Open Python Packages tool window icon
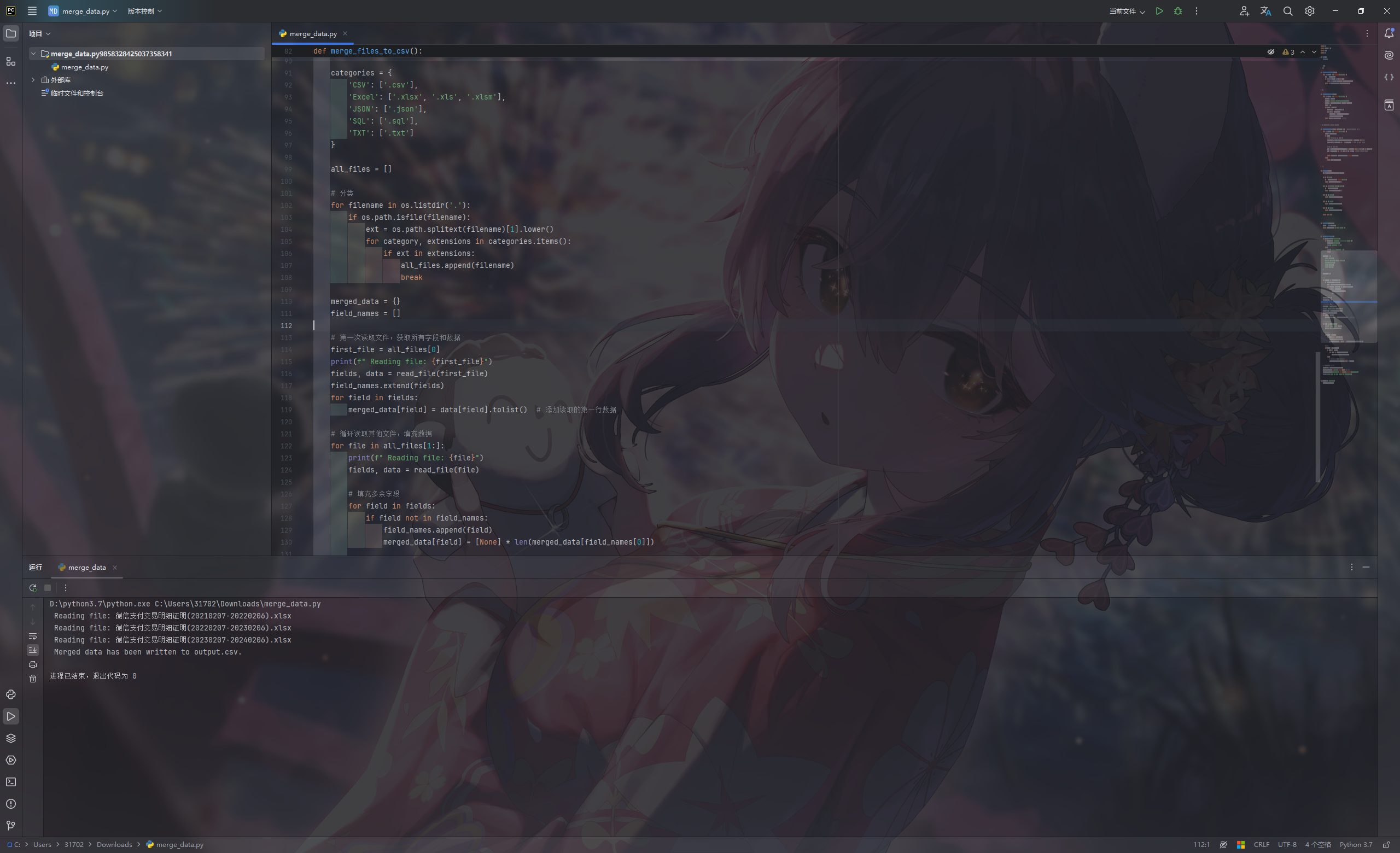This screenshot has width=1400, height=853. click(11, 694)
